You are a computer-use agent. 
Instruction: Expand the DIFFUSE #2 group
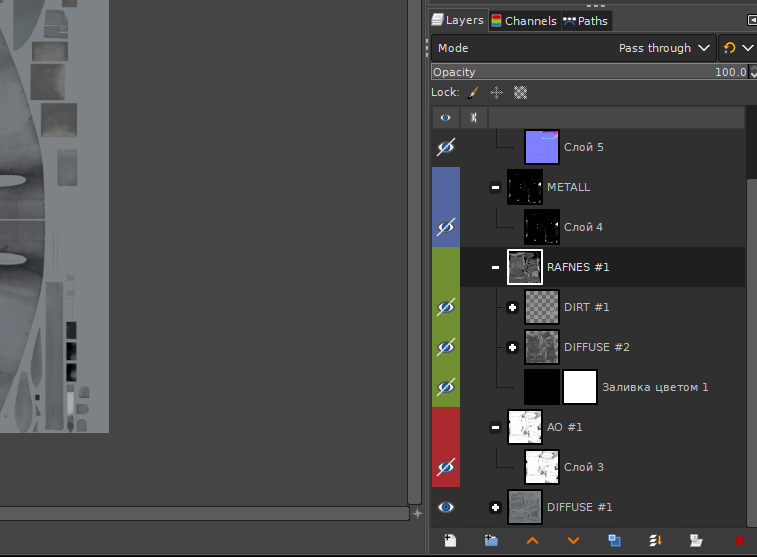[513, 347]
